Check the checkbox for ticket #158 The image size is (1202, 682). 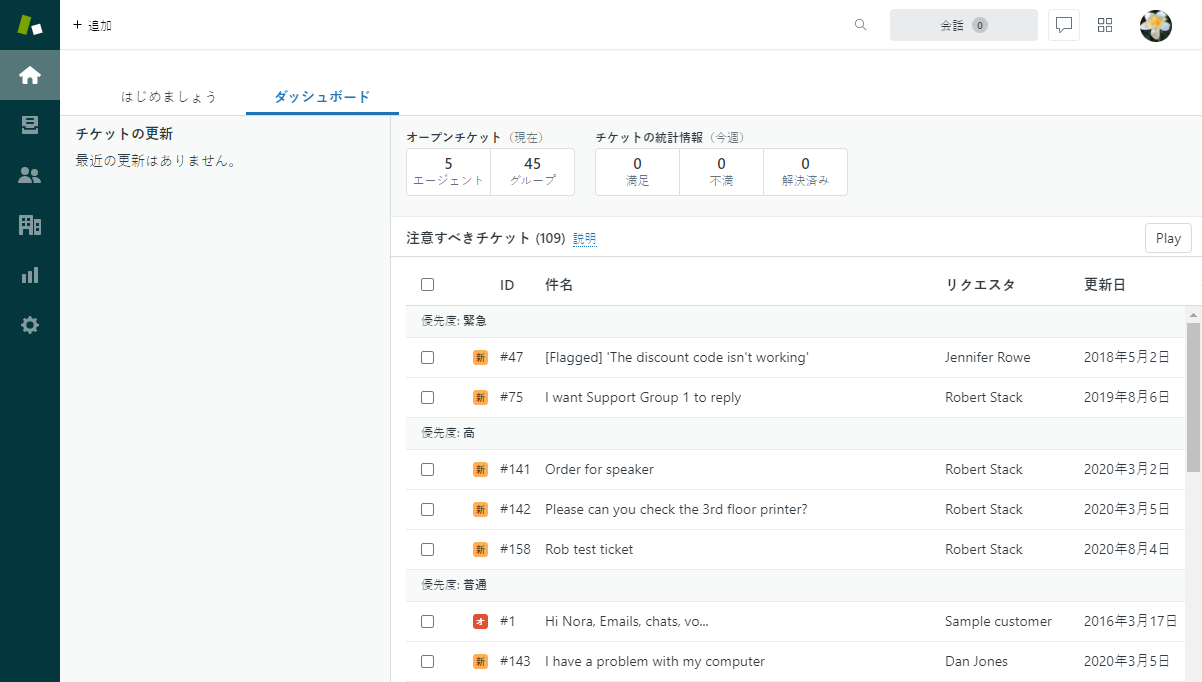click(x=427, y=549)
